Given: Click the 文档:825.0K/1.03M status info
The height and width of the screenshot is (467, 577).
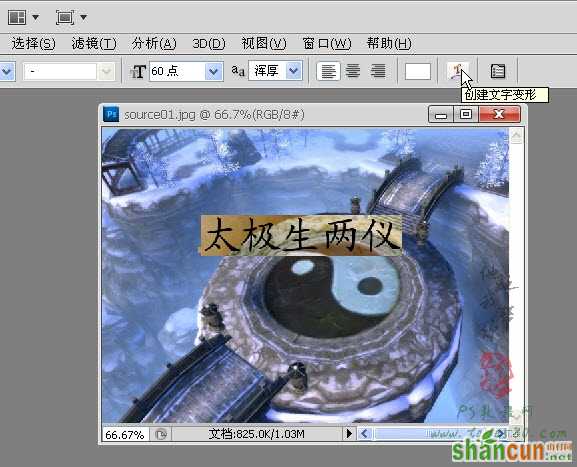Looking at the screenshot, I should click(256, 434).
